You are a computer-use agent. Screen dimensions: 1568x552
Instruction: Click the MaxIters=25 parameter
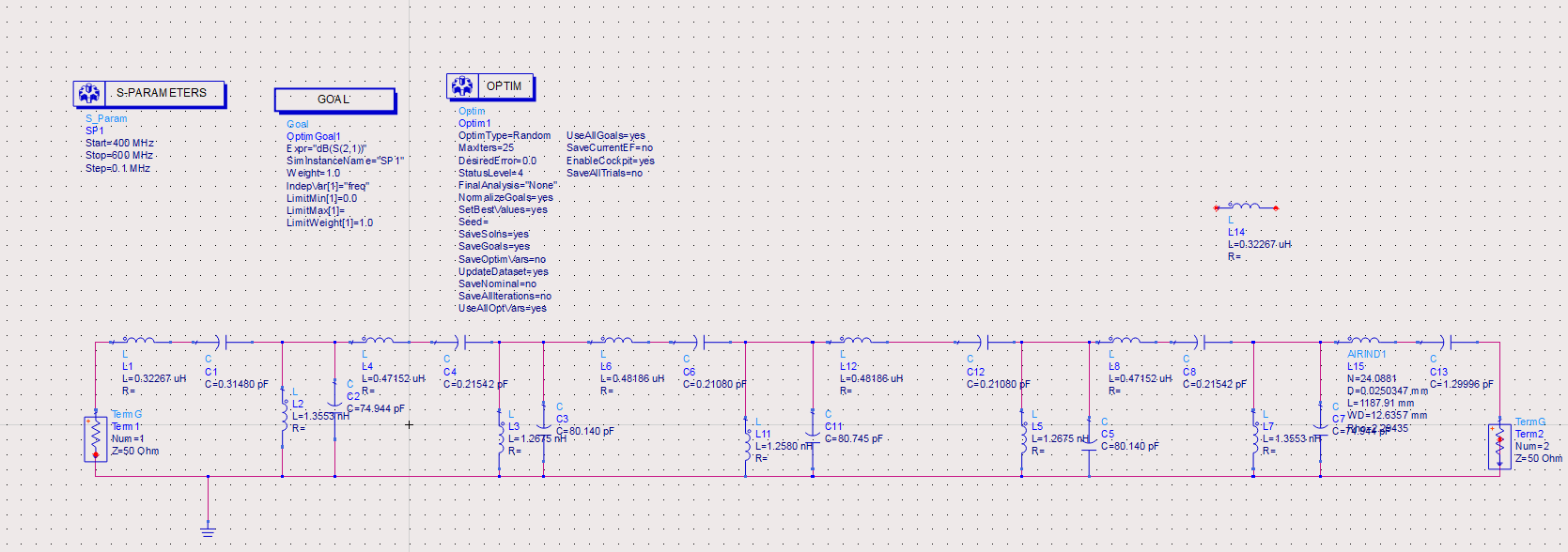click(486, 148)
